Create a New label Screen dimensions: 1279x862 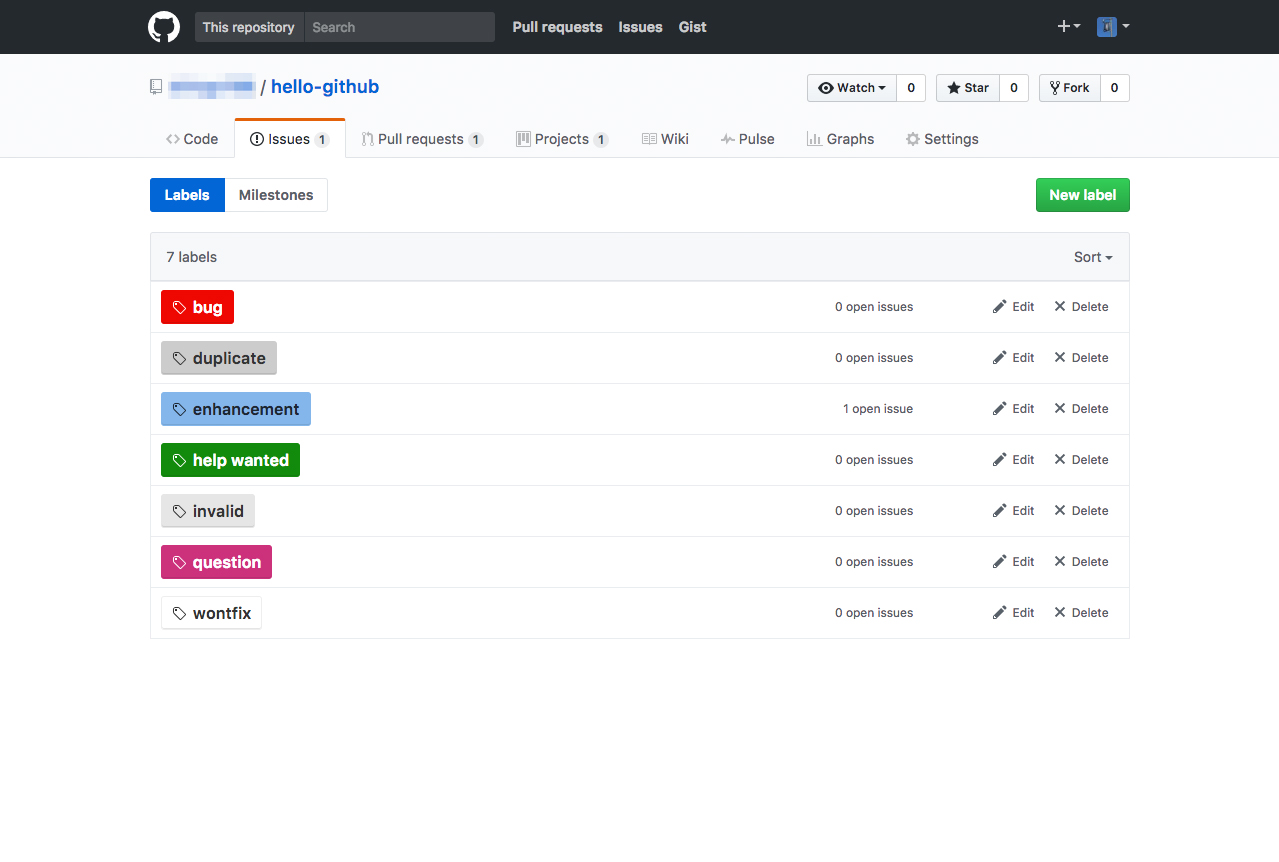coord(1082,195)
